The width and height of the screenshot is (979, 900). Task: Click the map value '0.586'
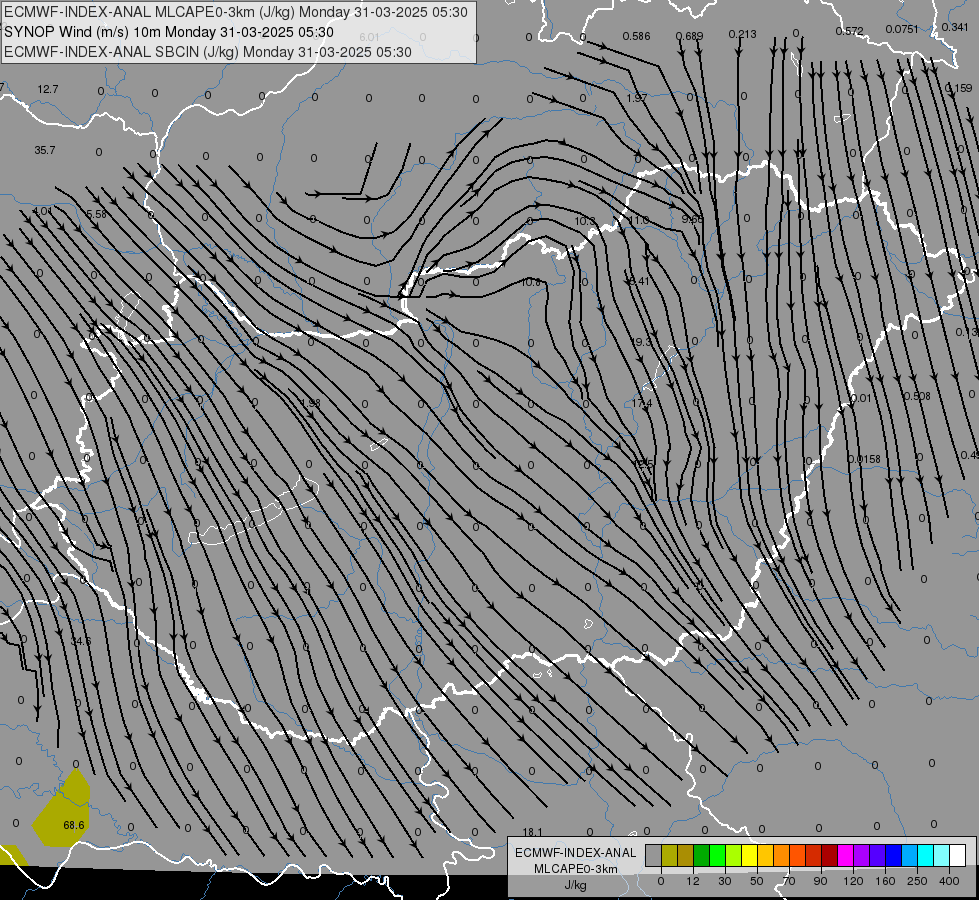pos(636,36)
